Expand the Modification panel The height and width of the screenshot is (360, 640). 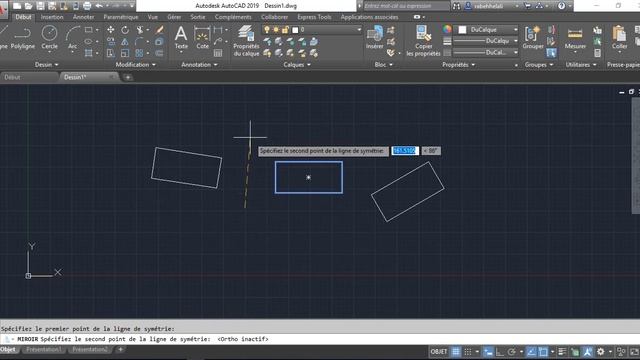(136, 64)
